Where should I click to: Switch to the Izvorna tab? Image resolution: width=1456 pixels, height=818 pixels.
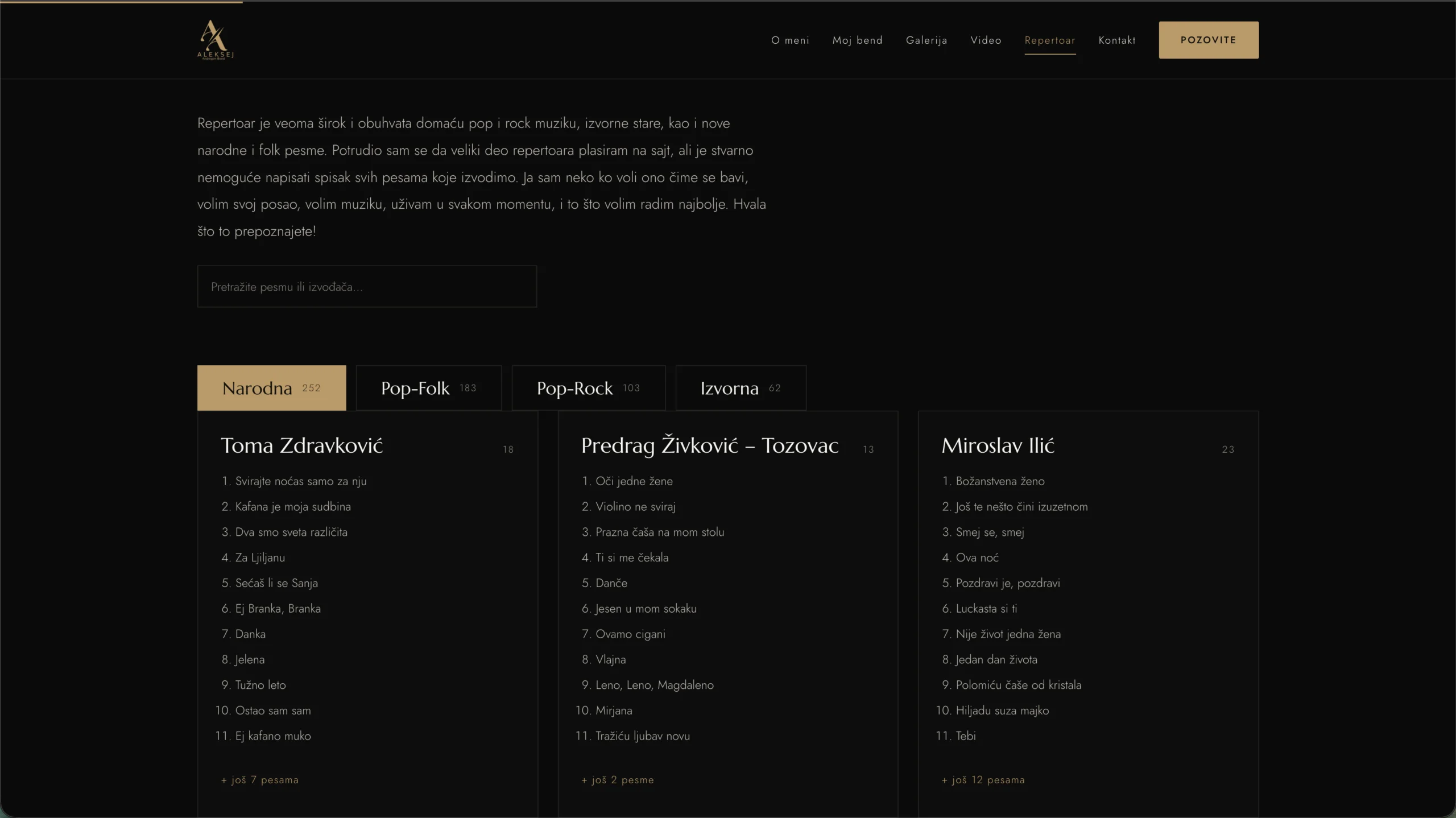tap(741, 388)
